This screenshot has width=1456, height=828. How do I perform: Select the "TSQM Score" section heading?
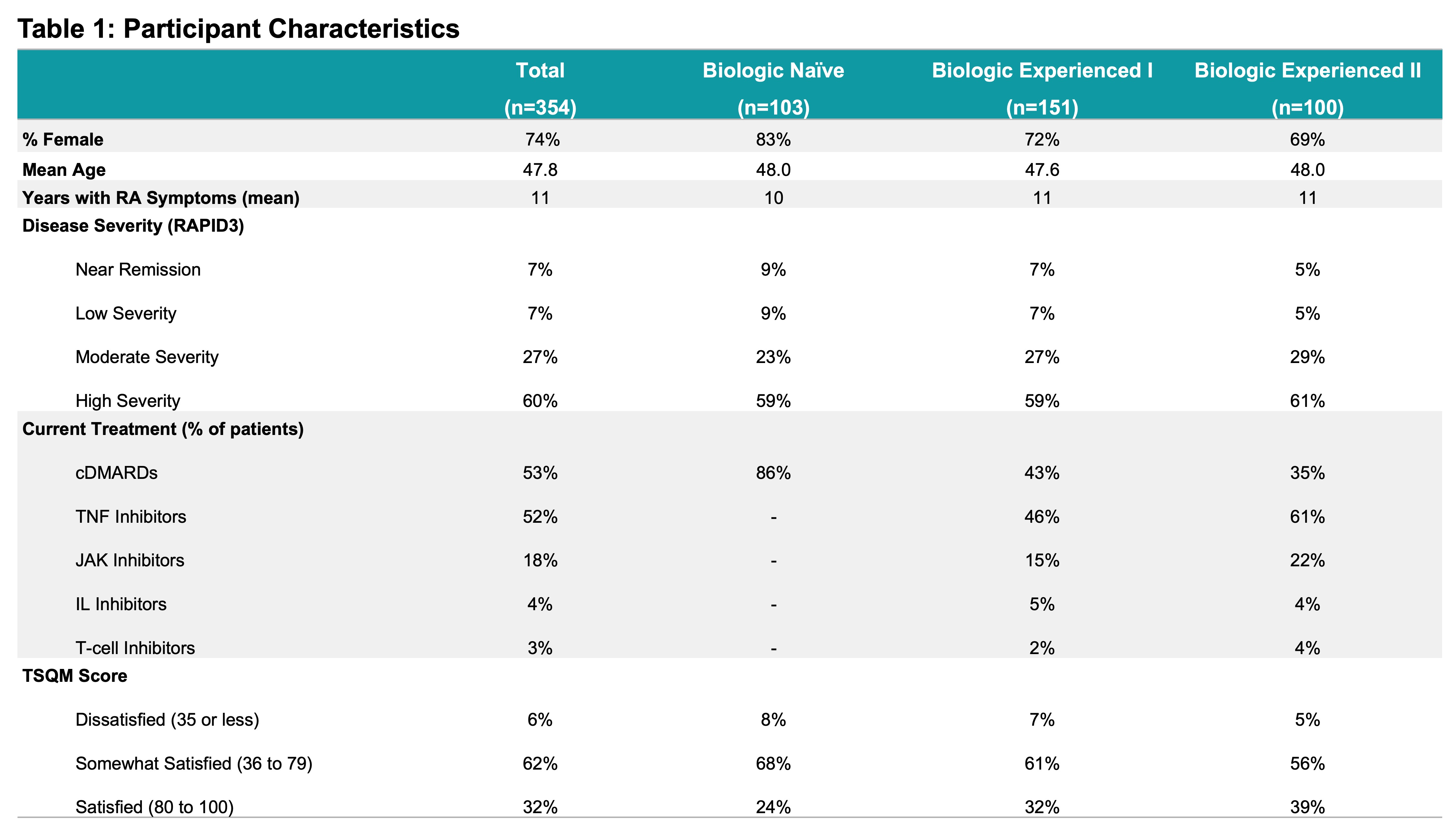coord(75,676)
